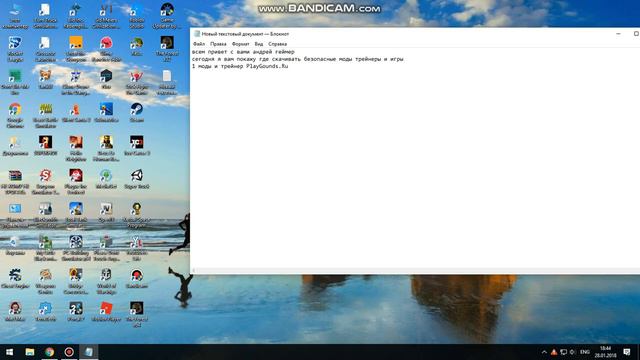Viewport: 640px width, 360px height.
Task: Select the Unity-logo desktop shortcut
Action: [136, 179]
